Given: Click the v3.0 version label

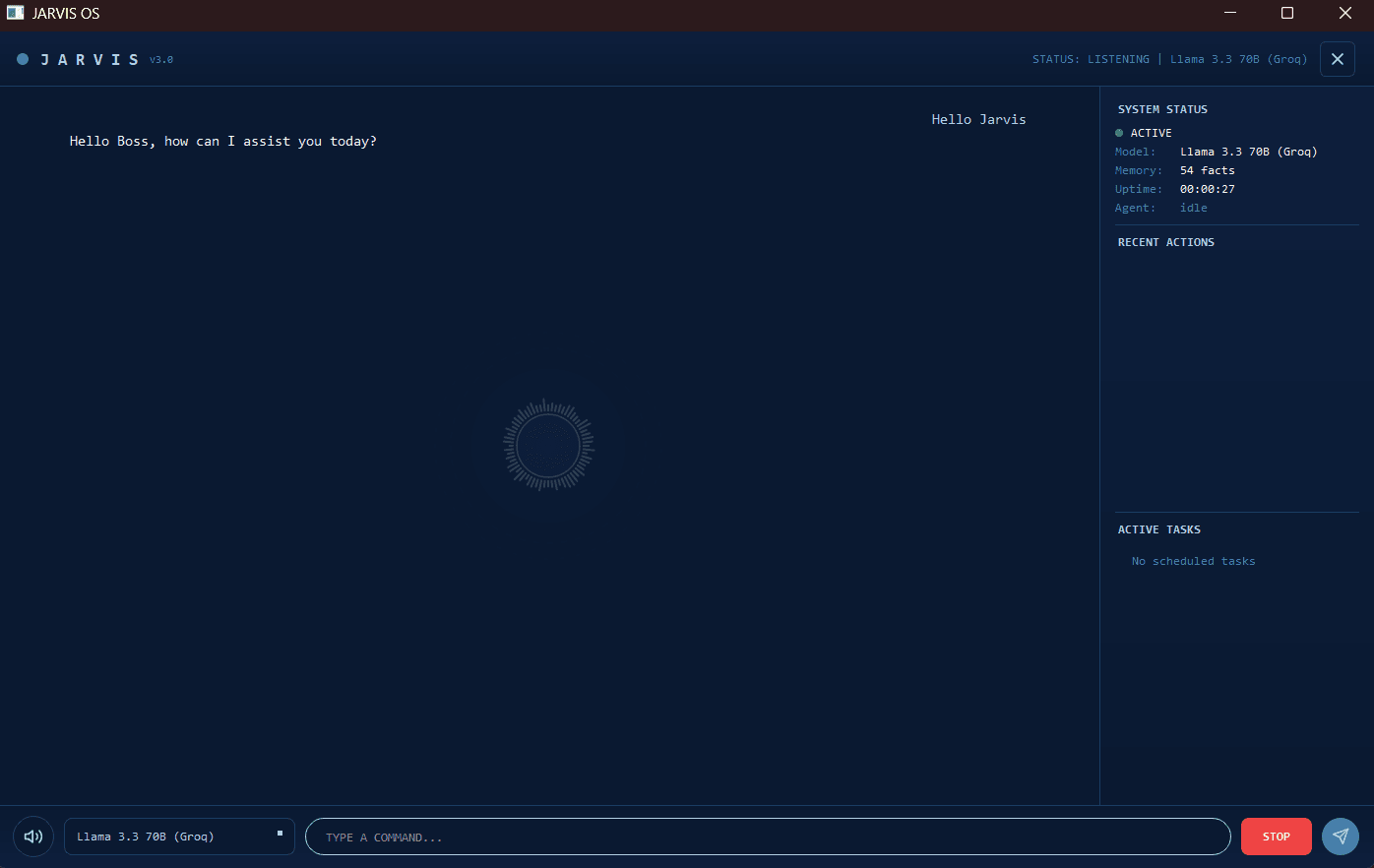Looking at the screenshot, I should (161, 60).
